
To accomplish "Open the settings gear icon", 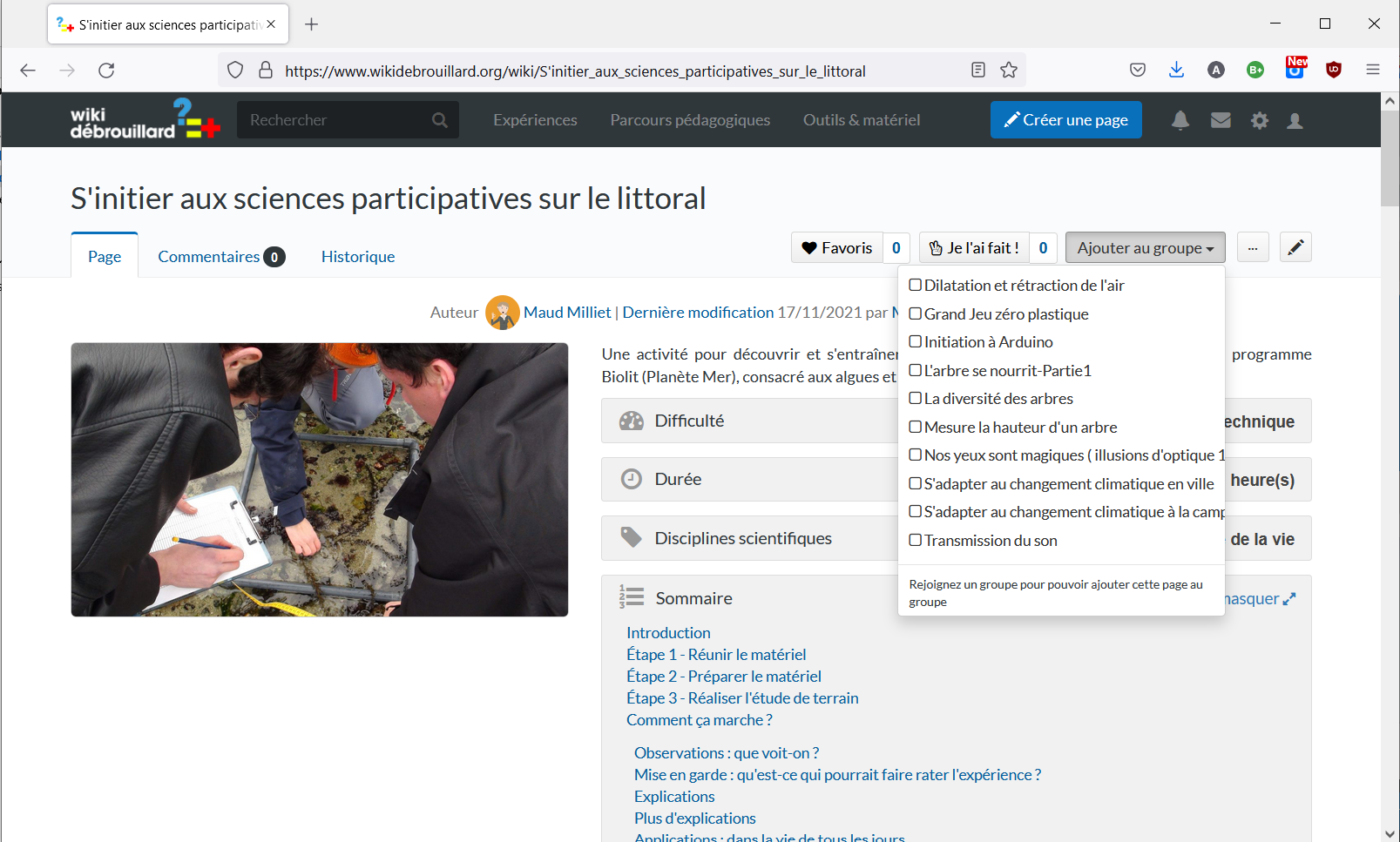I will (1259, 120).
